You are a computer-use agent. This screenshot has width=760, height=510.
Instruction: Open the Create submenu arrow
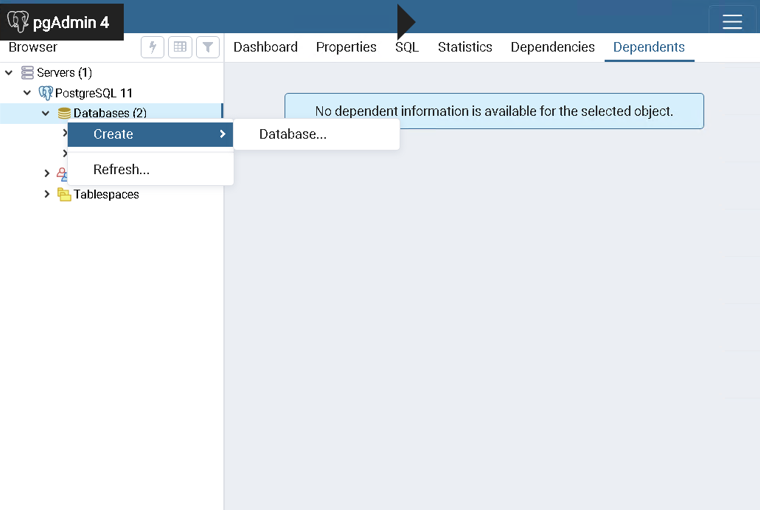click(x=222, y=134)
